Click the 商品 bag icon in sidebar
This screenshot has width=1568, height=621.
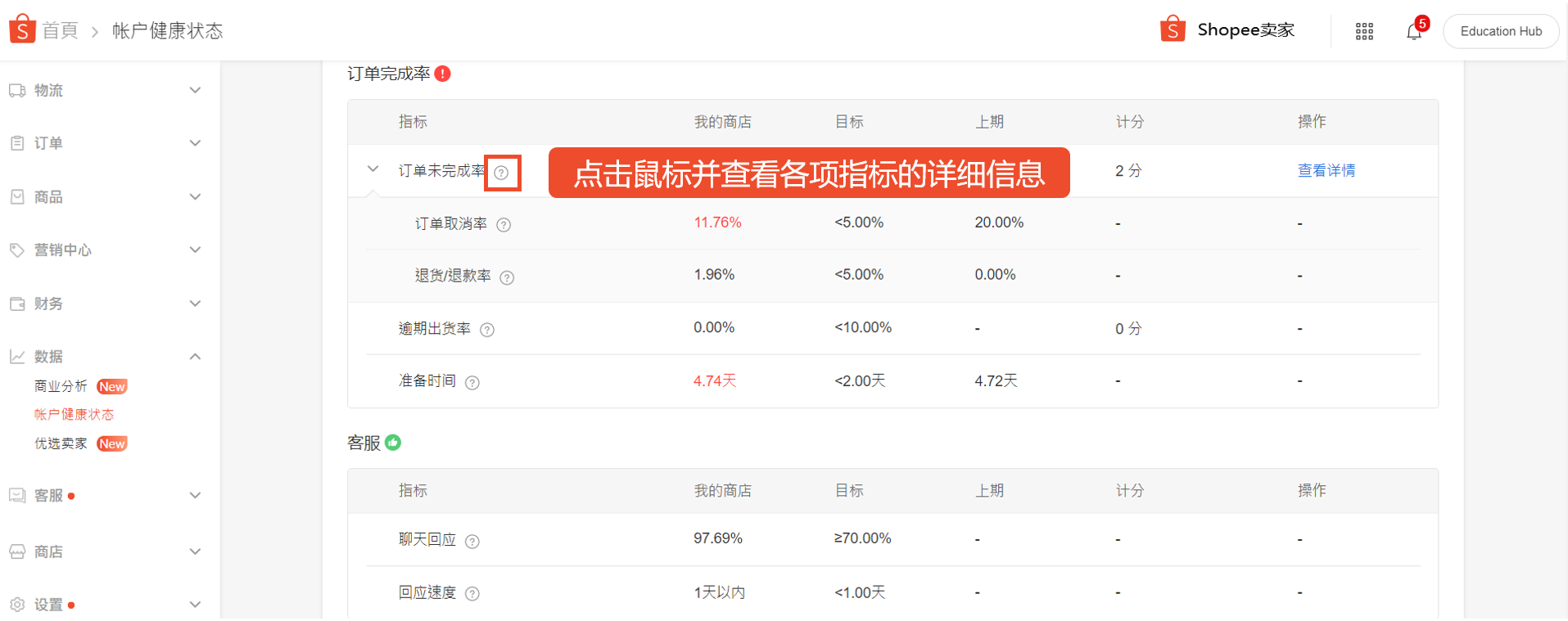pos(17,196)
